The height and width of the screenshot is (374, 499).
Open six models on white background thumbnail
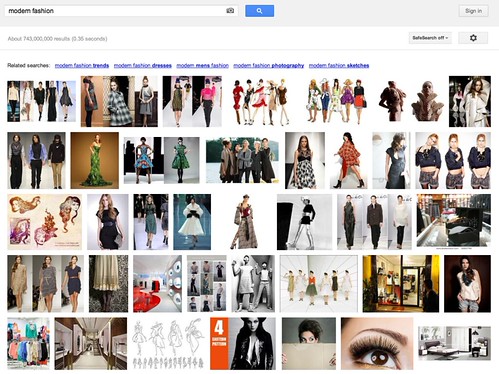click(x=319, y=284)
